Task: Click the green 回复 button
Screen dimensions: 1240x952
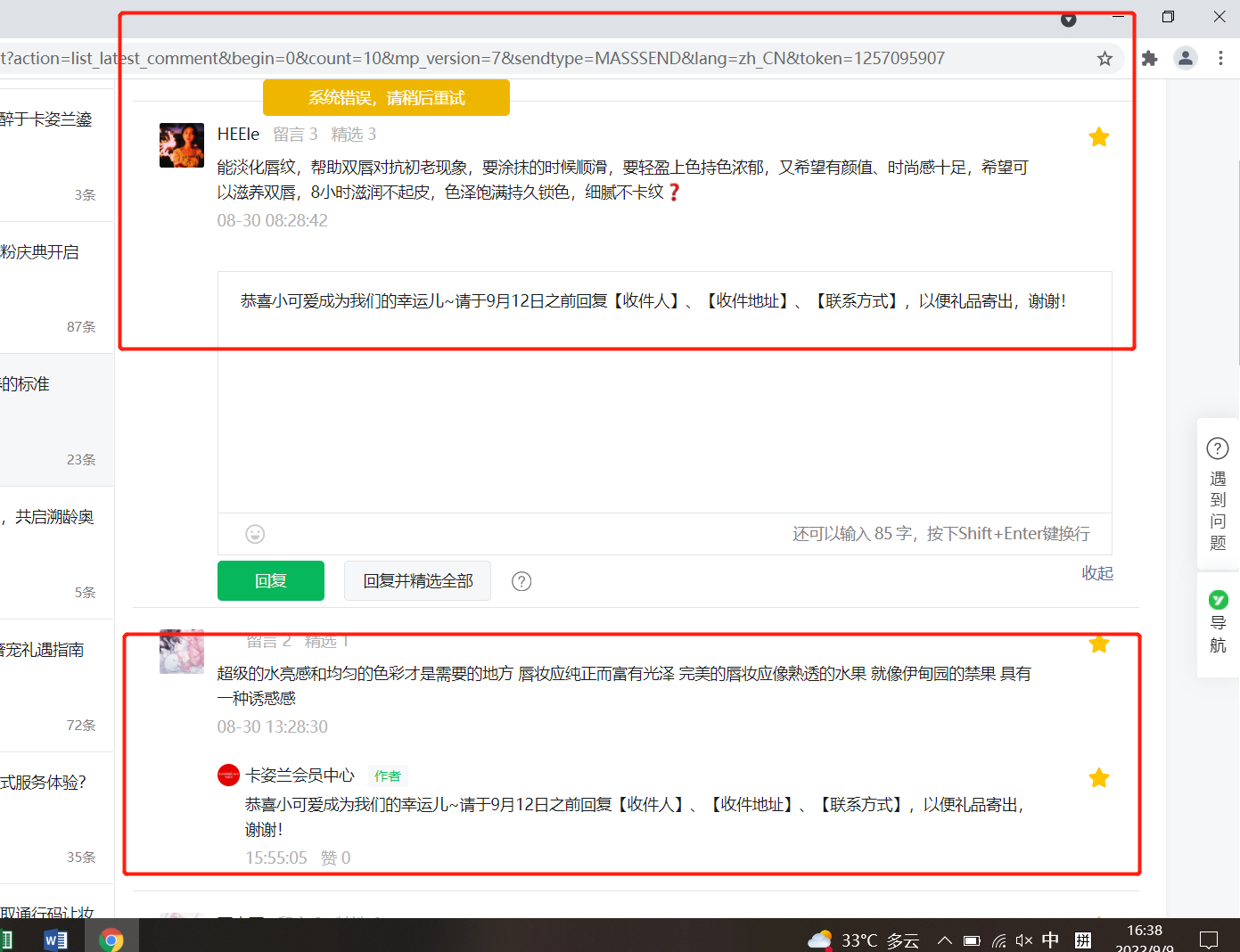Action: 271,581
